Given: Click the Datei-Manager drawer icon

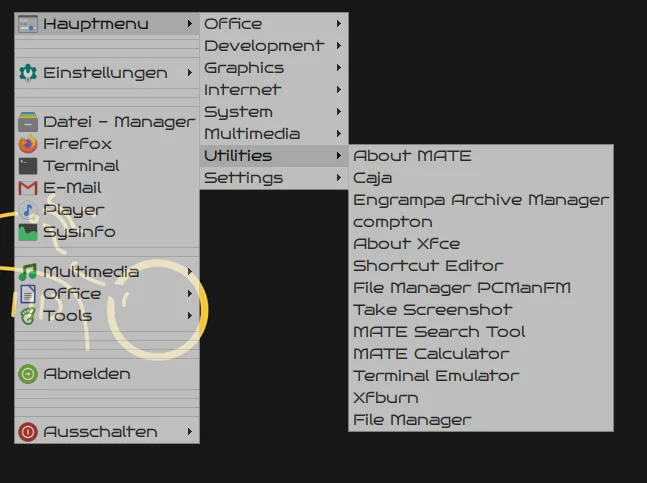Looking at the screenshot, I should point(28,122).
